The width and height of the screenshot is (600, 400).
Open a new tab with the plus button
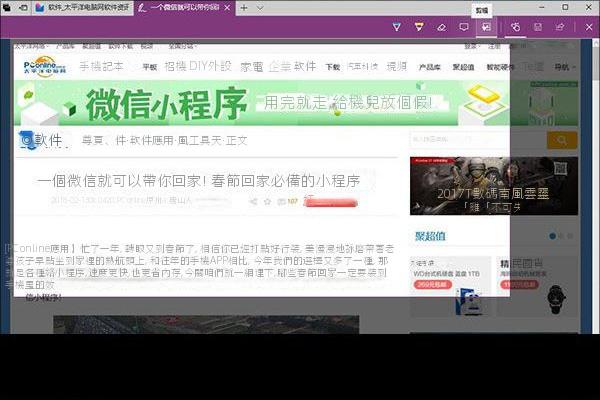pyautogui.click(x=244, y=8)
